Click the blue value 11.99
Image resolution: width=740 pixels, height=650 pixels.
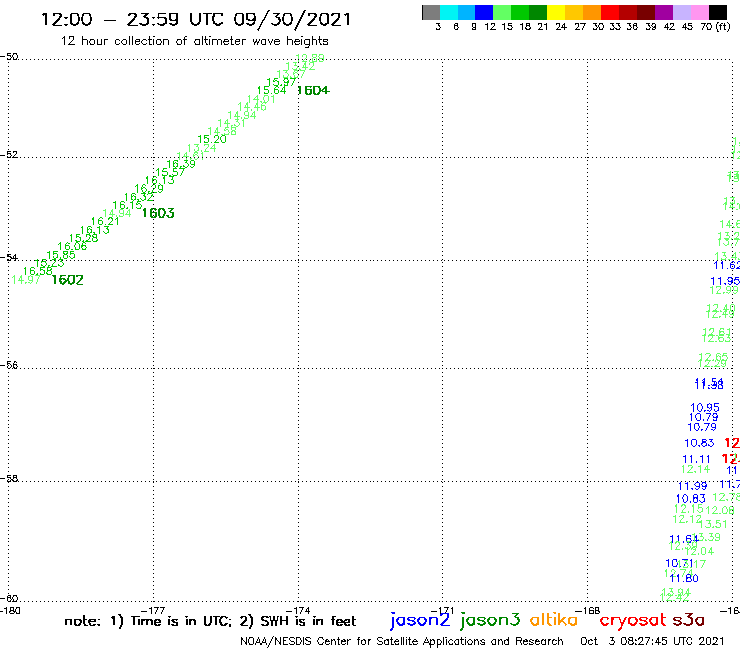pos(692,485)
